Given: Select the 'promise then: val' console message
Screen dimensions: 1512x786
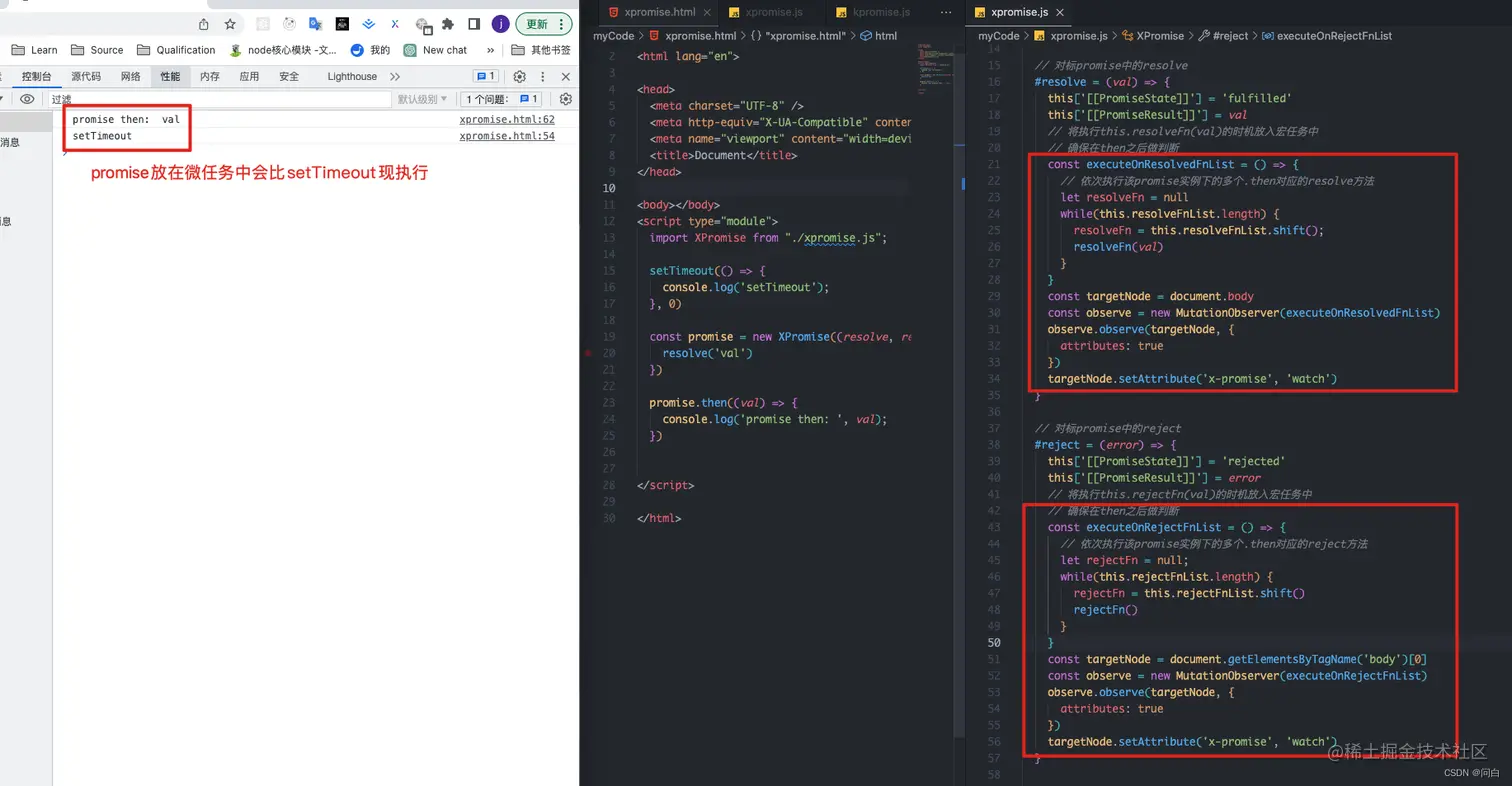Looking at the screenshot, I should click(126, 119).
